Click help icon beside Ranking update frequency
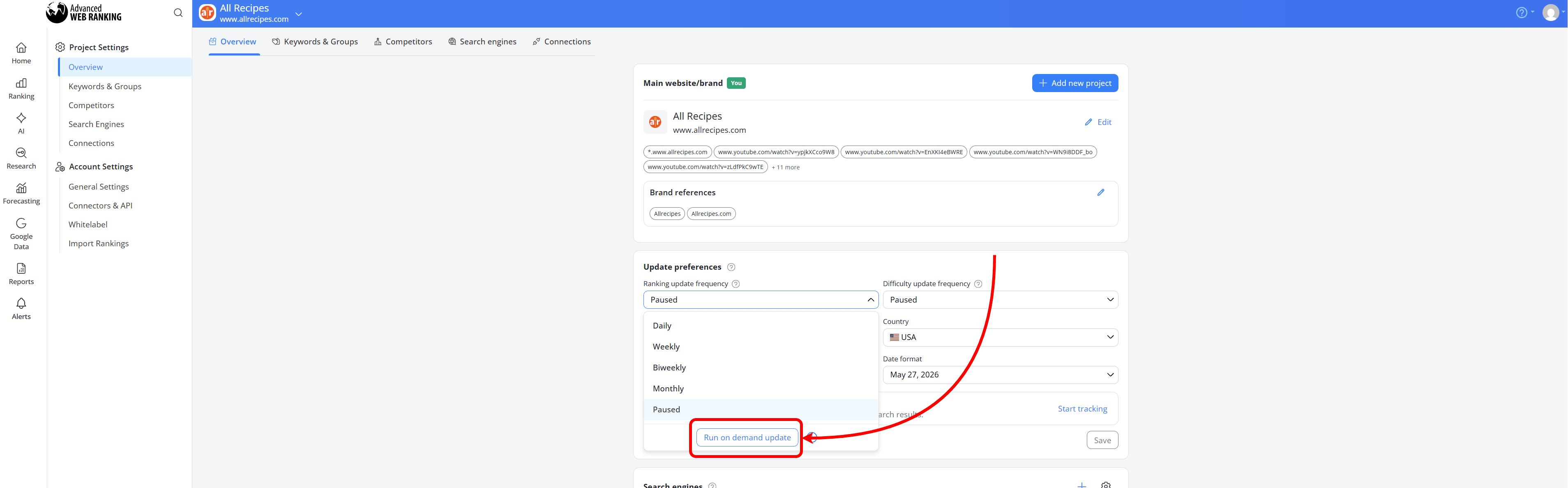Viewport: 1568px width, 488px height. tap(735, 284)
